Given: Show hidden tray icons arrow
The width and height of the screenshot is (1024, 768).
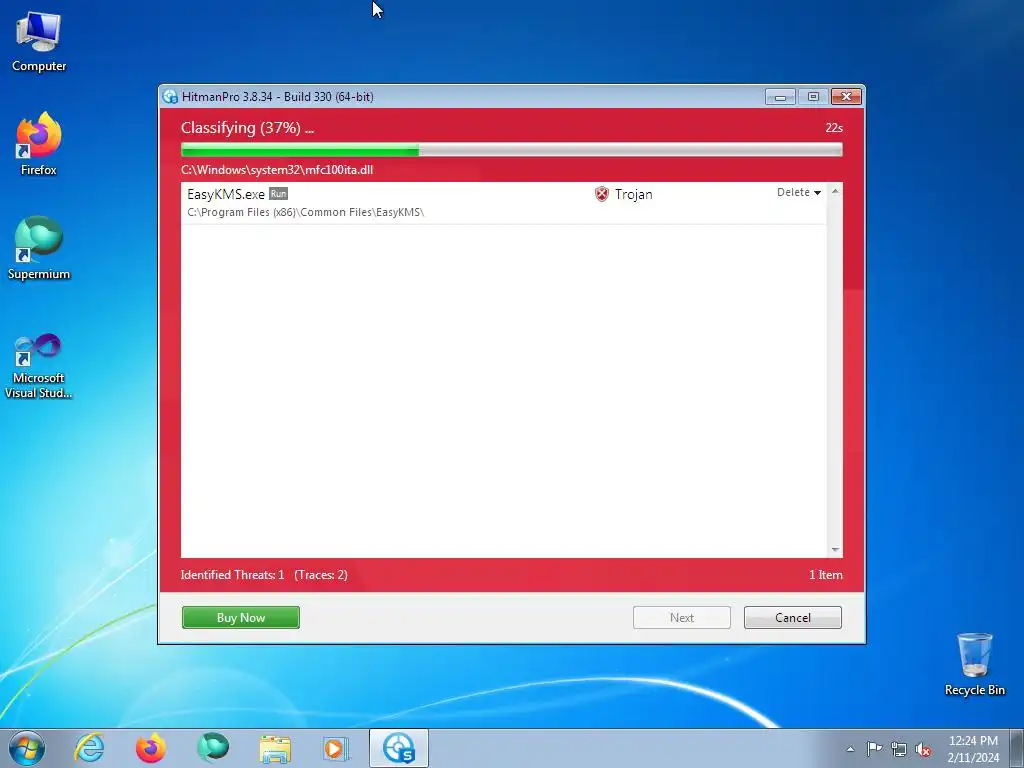Looking at the screenshot, I should tap(850, 749).
